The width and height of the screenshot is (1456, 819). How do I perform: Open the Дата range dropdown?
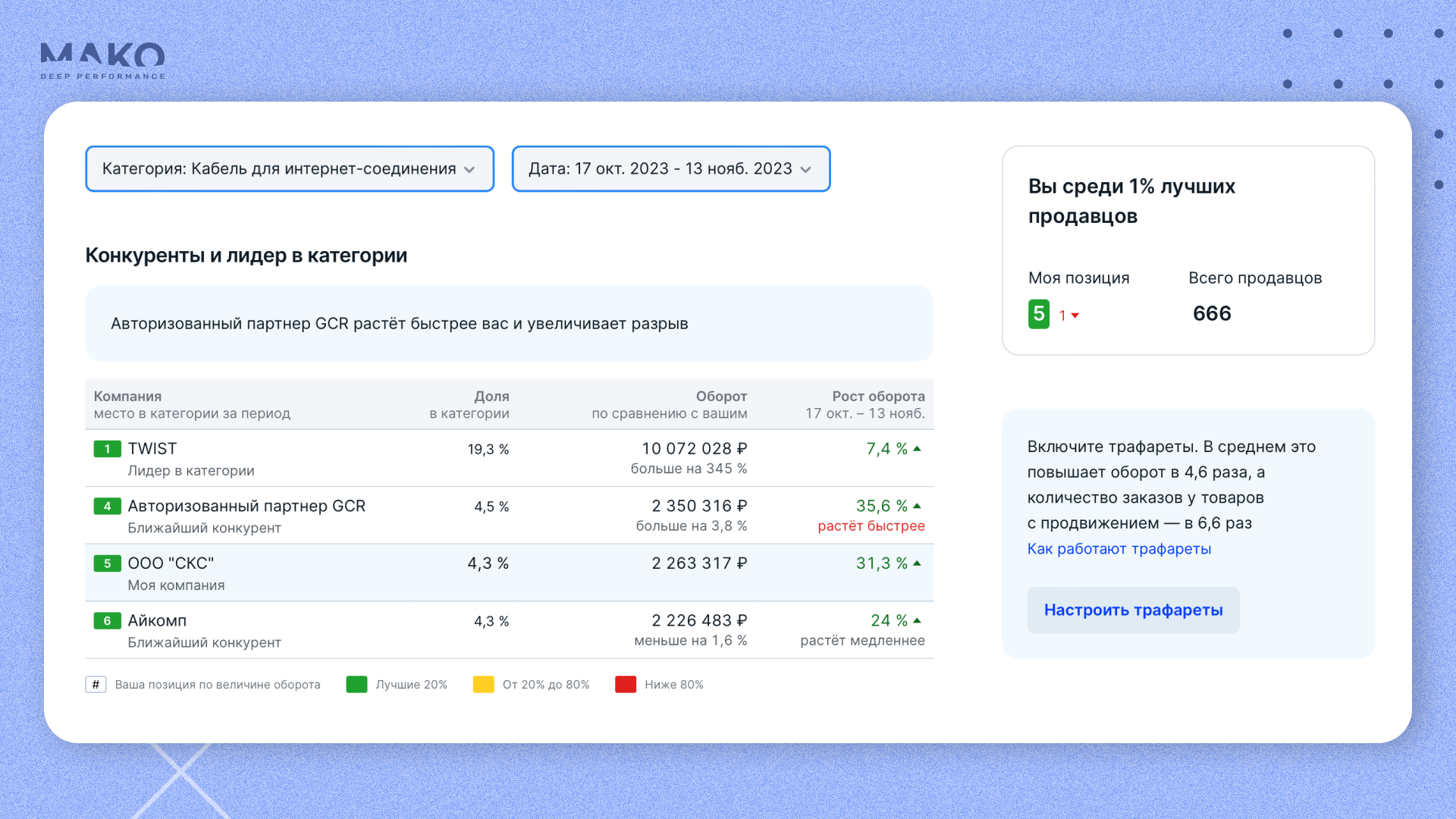pos(670,169)
